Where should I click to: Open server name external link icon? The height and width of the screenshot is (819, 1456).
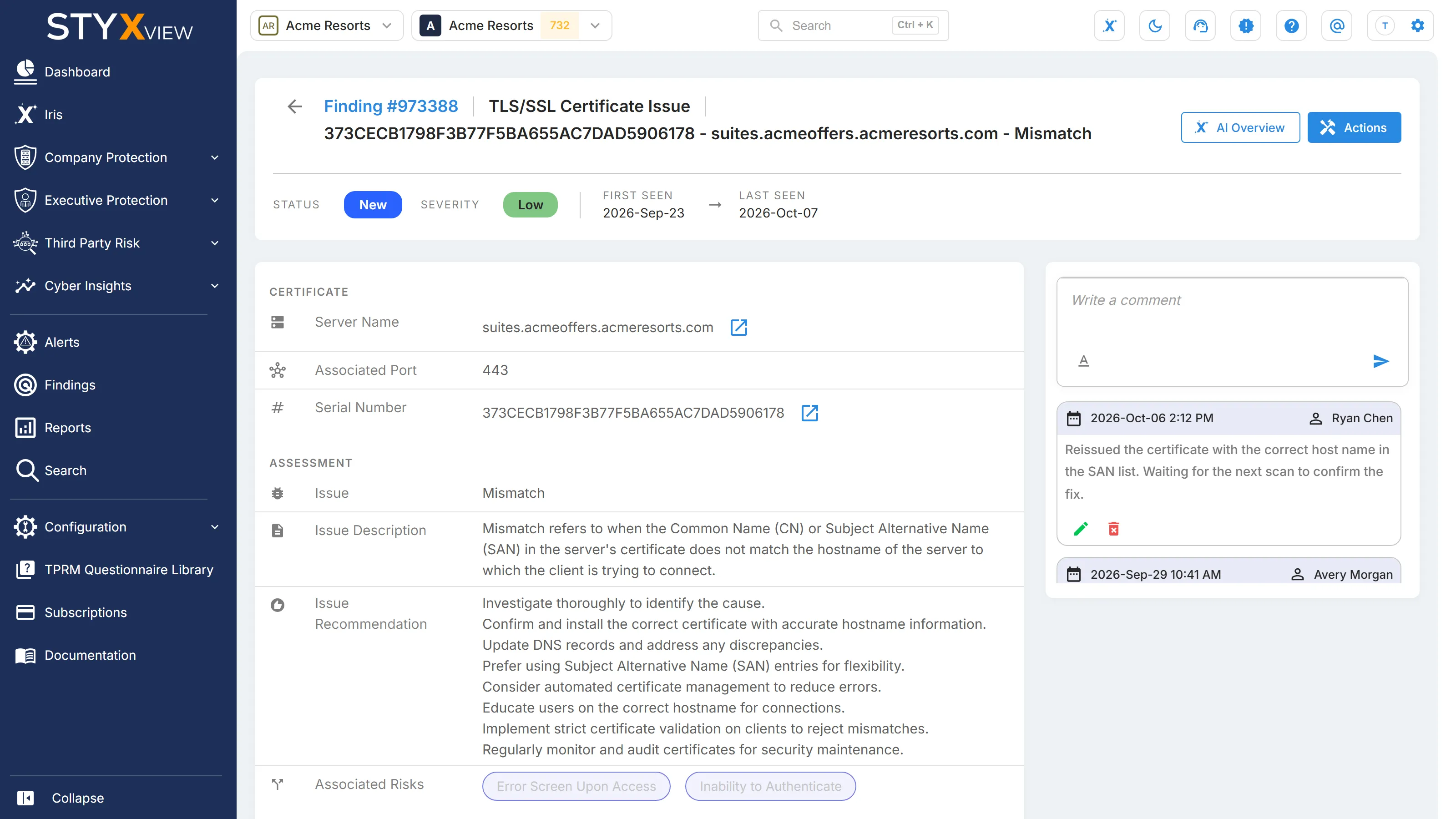739,327
